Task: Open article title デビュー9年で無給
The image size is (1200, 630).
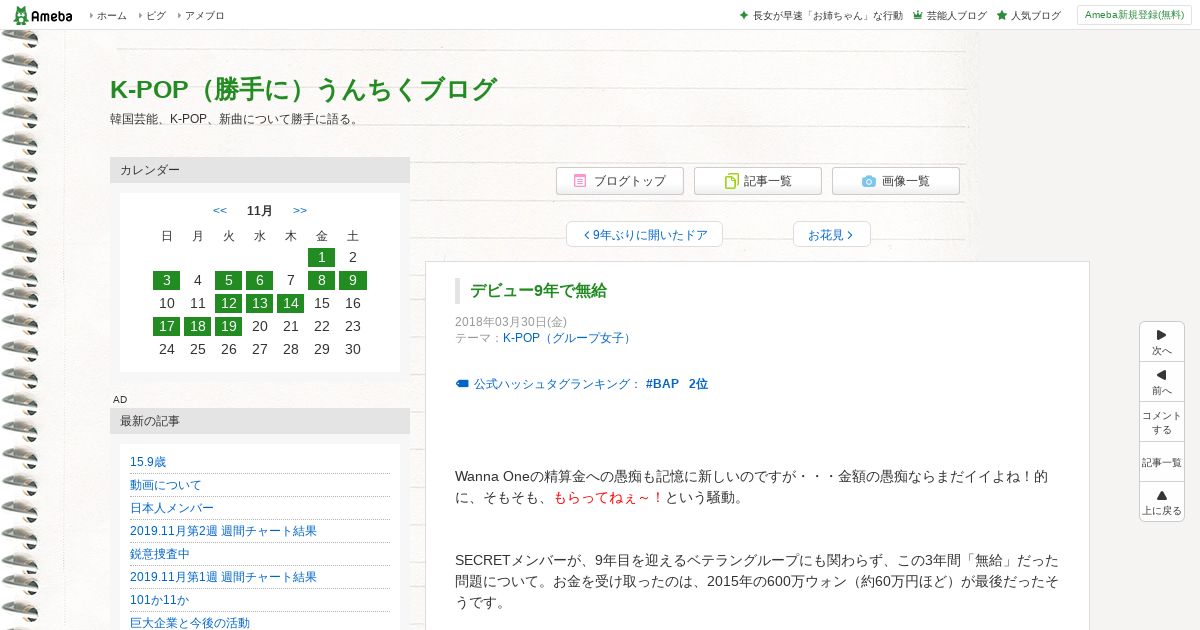Action: [x=538, y=291]
